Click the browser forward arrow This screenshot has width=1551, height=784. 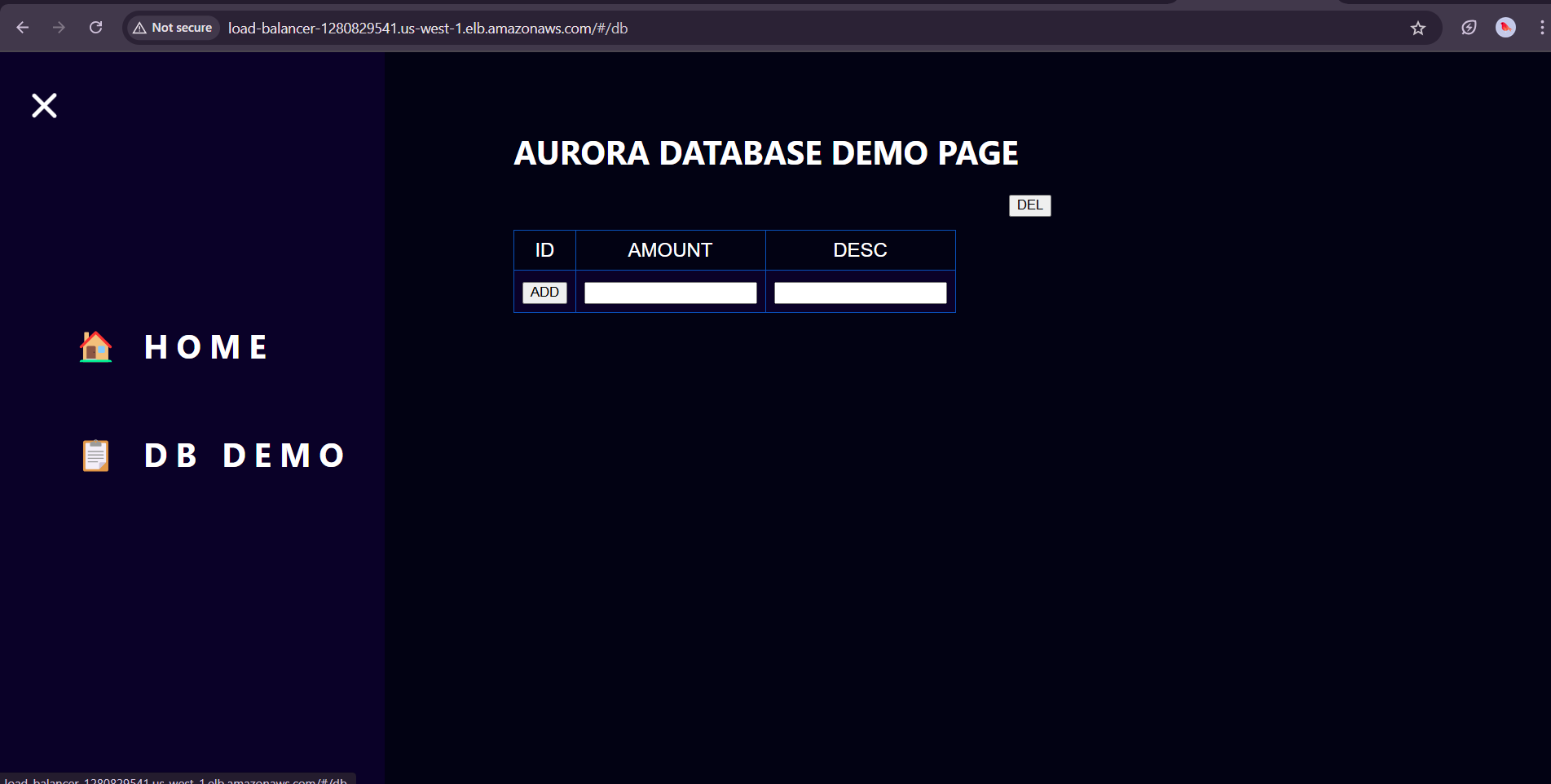coord(59,28)
